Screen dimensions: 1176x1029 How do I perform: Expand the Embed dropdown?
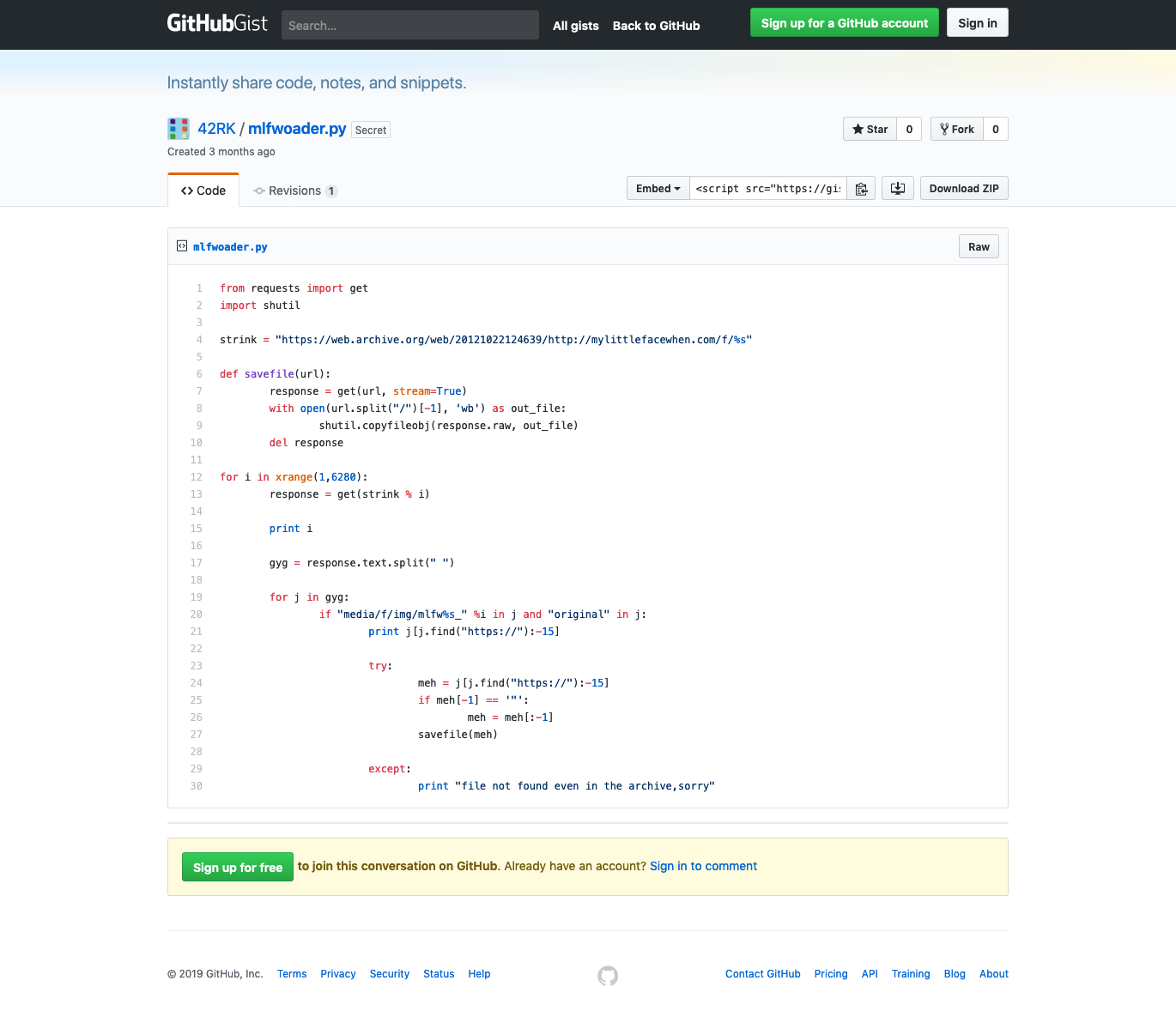(x=658, y=189)
